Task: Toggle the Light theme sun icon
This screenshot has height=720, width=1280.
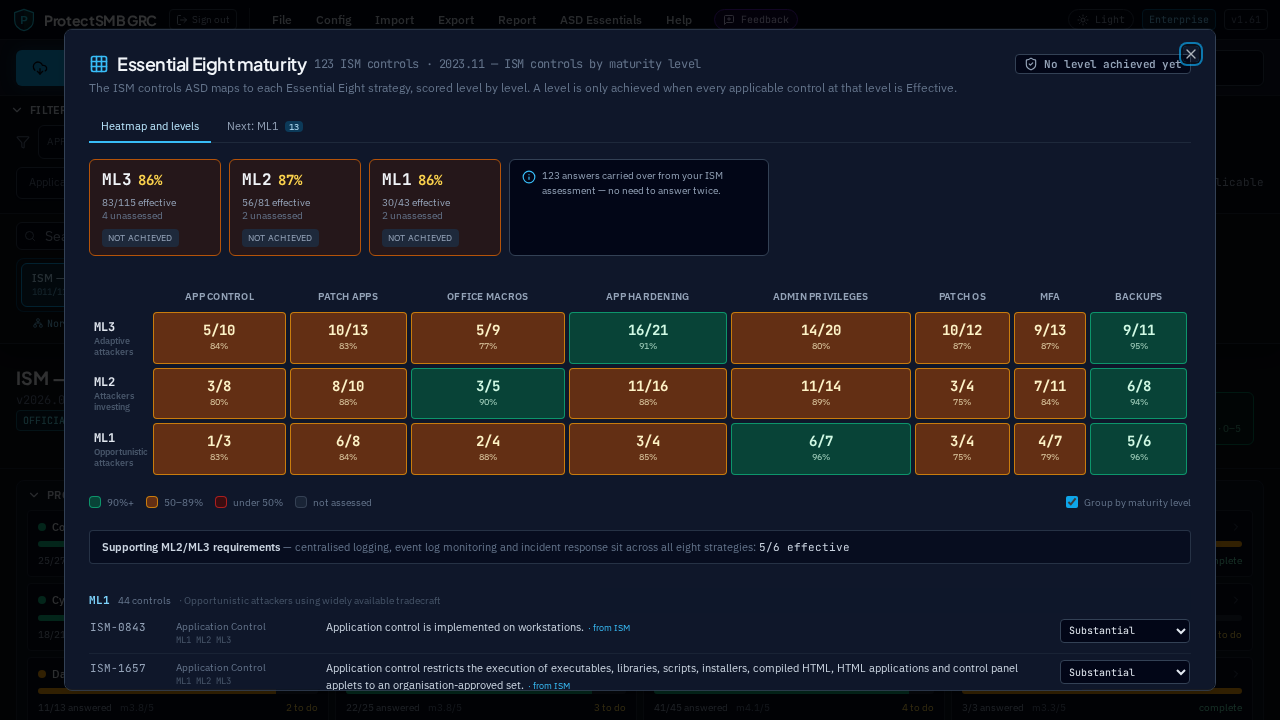Action: (1083, 20)
